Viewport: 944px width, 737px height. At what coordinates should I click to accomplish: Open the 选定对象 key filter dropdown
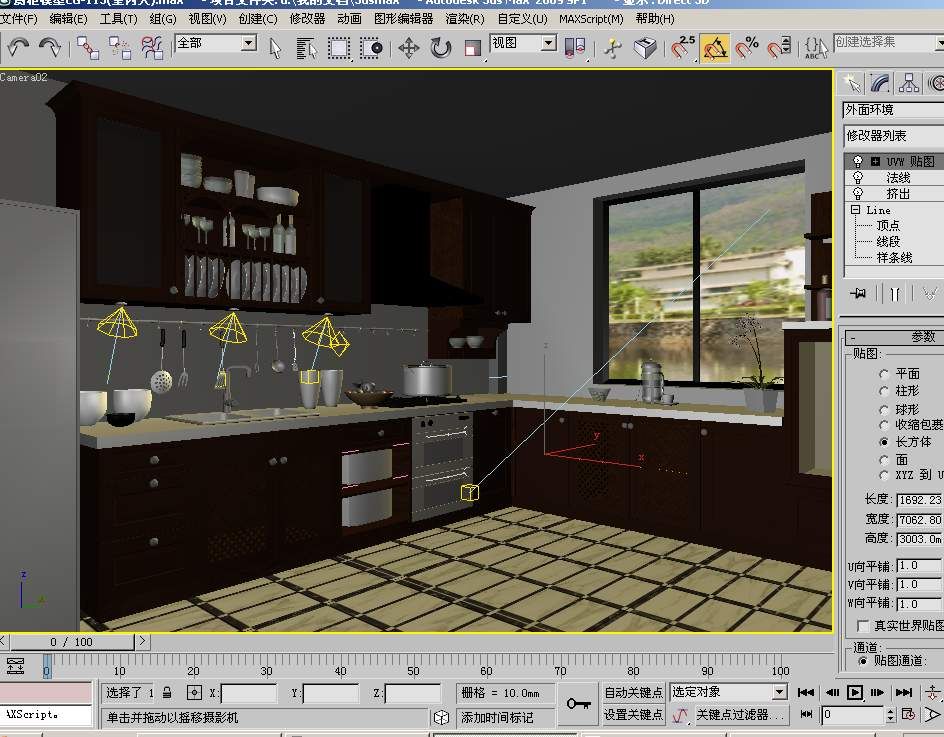[x=780, y=692]
